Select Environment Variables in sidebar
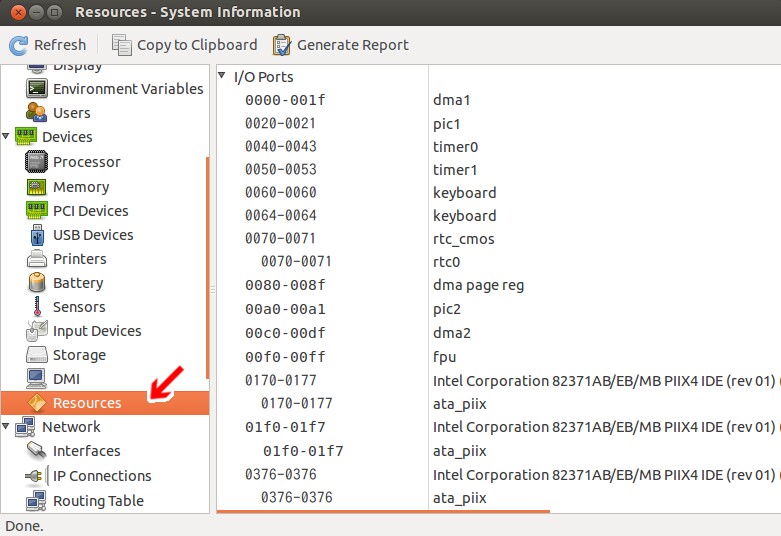This screenshot has width=781, height=536. click(127, 89)
